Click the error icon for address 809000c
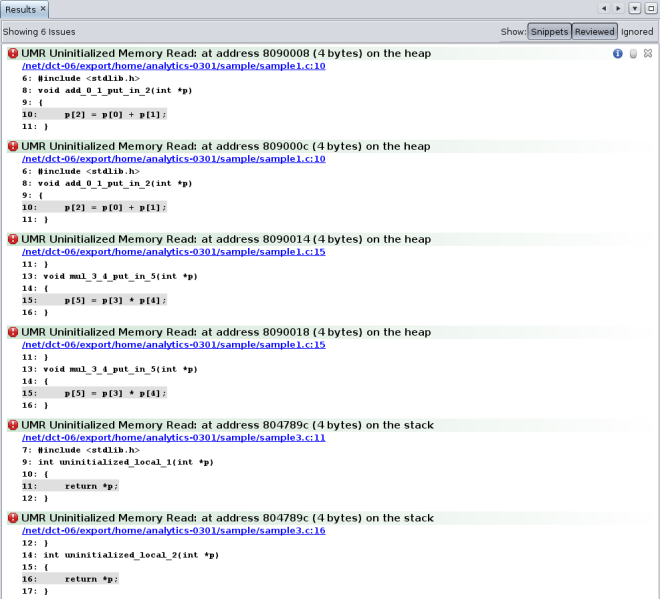The height and width of the screenshot is (599, 660). point(13,146)
